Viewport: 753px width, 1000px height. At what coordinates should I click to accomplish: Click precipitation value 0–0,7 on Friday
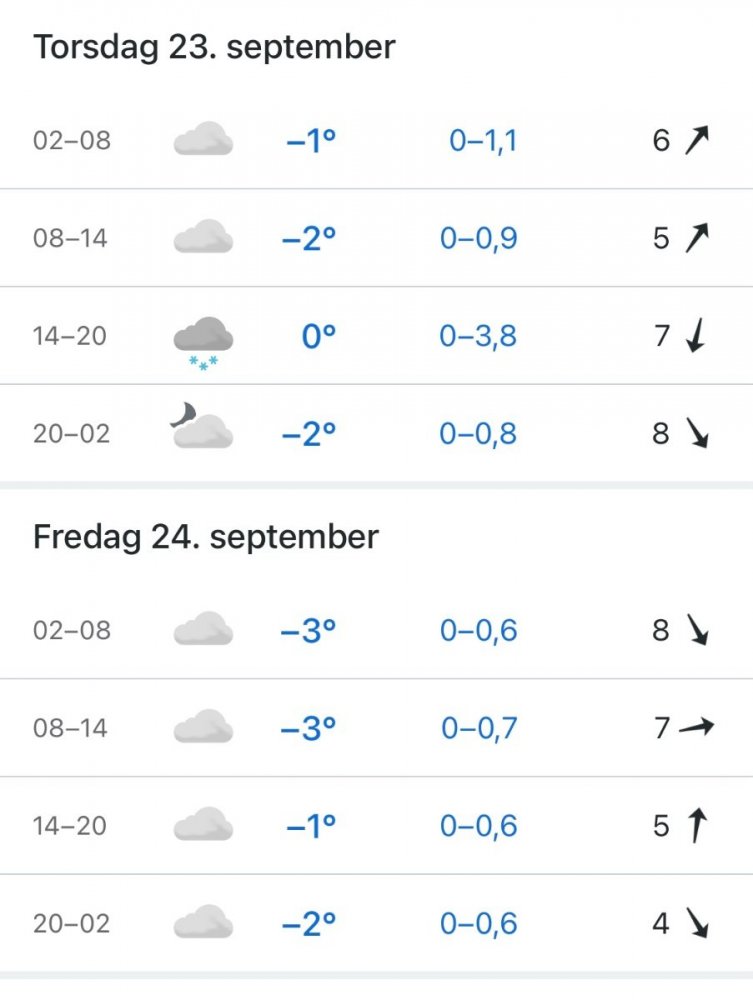(479, 728)
